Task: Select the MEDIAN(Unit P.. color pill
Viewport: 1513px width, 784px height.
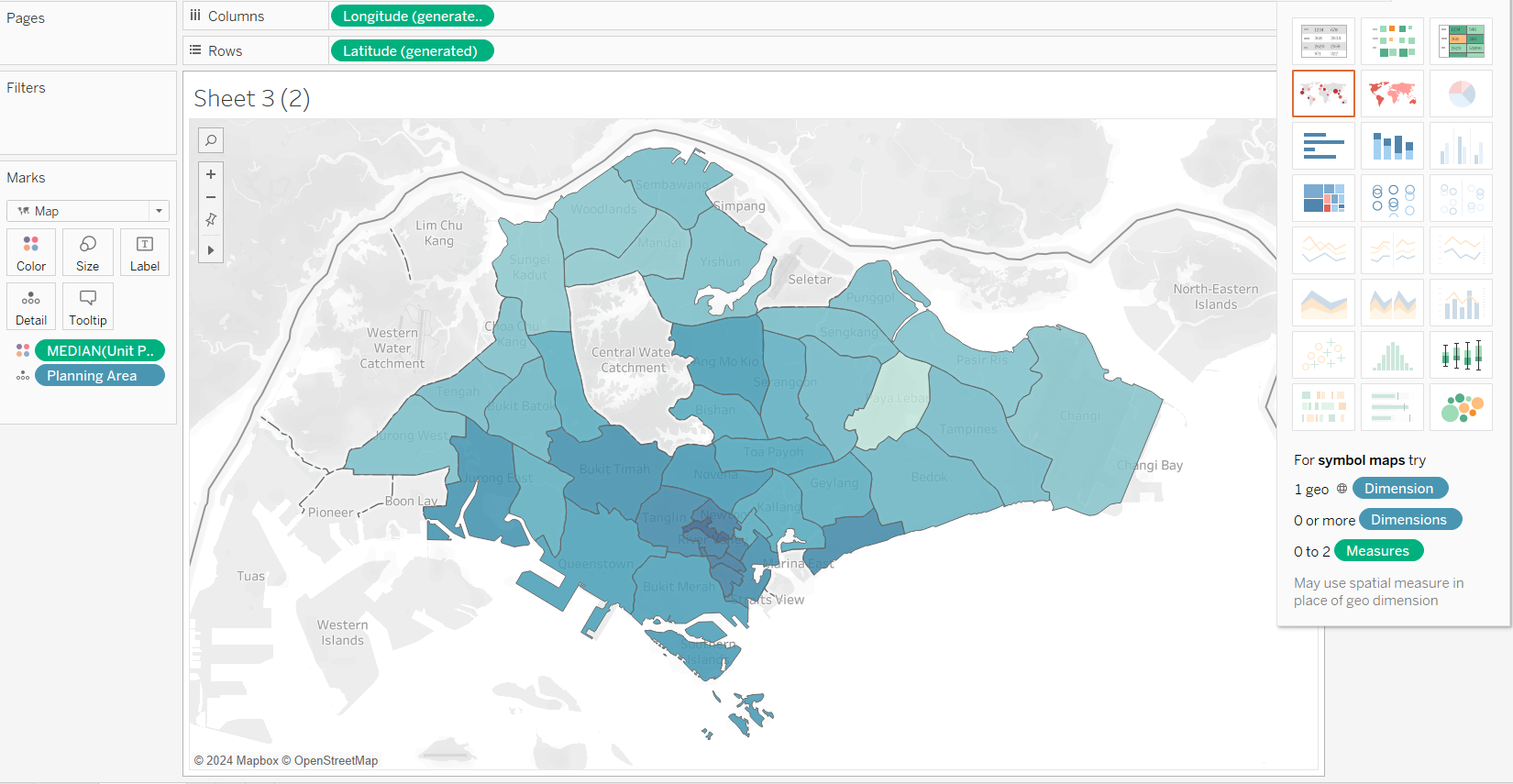Action: [x=100, y=350]
